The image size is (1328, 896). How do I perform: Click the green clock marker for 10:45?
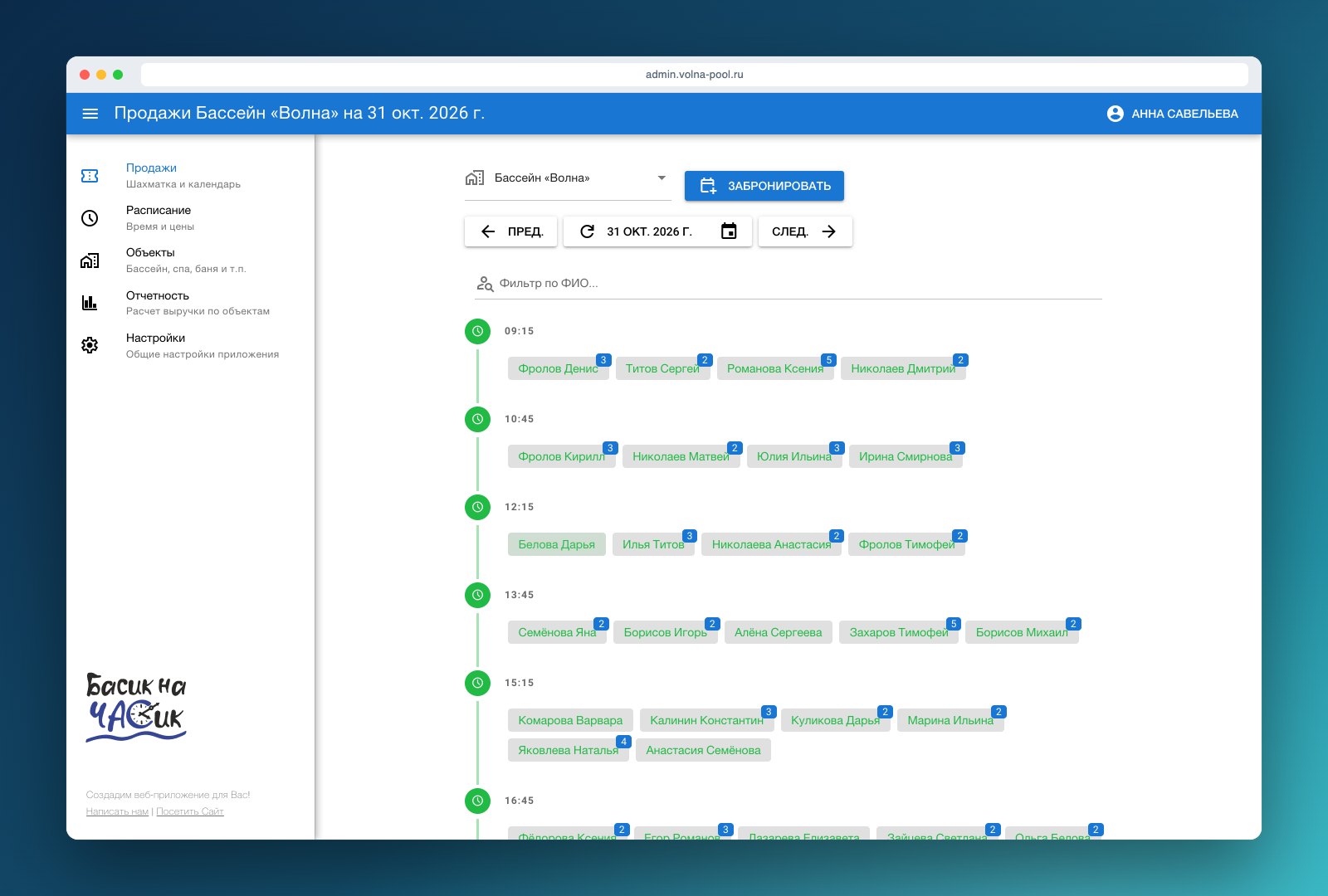(x=477, y=419)
